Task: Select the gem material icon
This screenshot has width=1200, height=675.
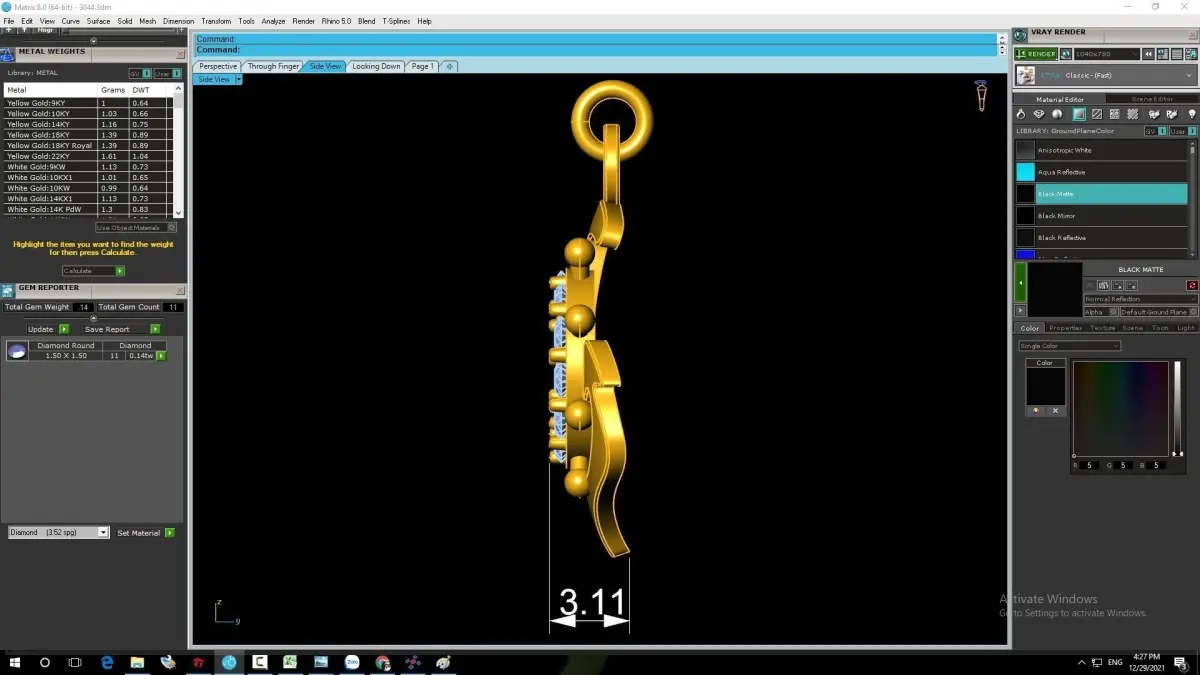Action: [x=1039, y=114]
